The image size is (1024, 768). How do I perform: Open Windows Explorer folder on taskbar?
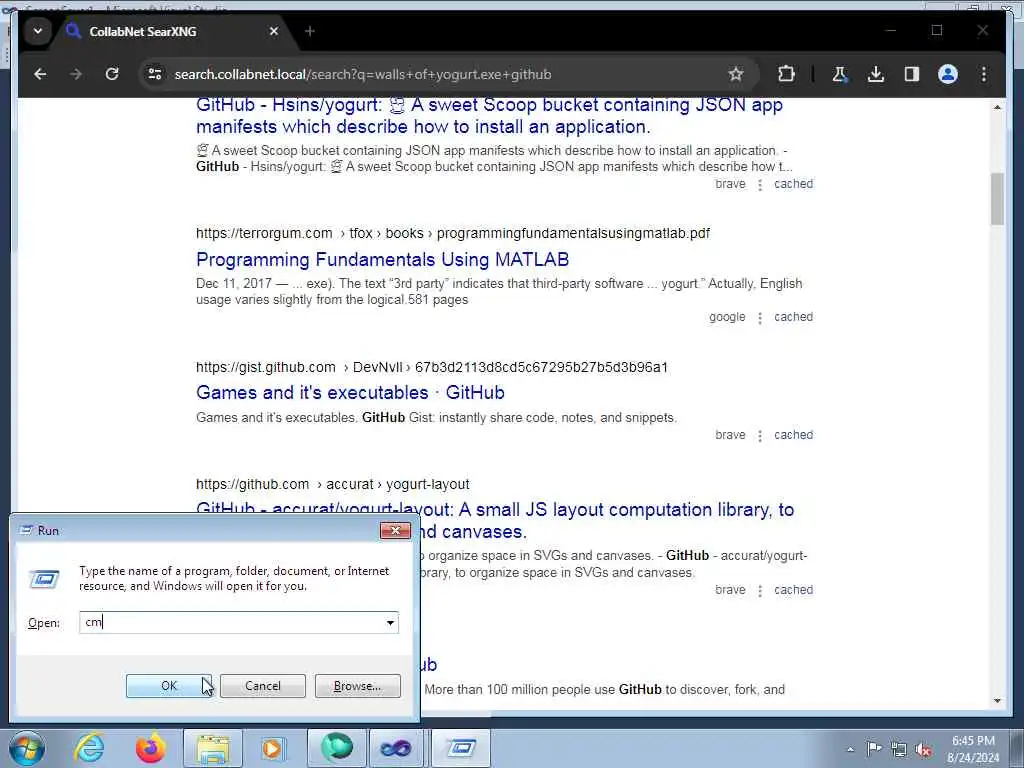pos(213,748)
